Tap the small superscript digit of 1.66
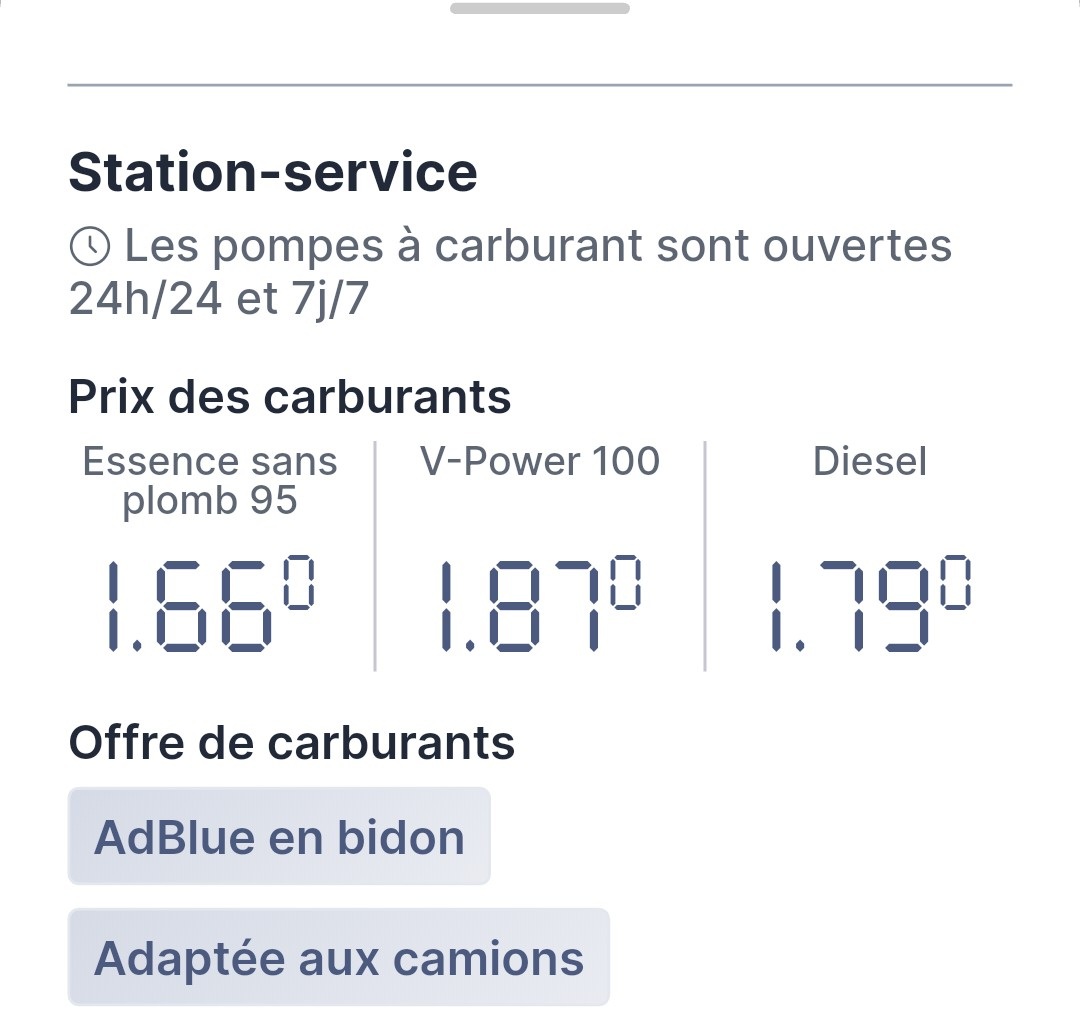The image size is (1080, 1016). pos(299,583)
